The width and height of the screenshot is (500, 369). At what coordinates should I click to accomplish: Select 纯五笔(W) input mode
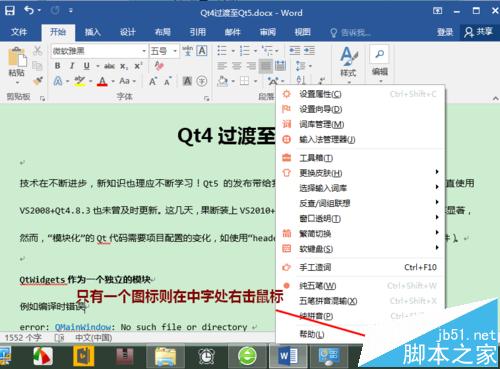click(360, 286)
